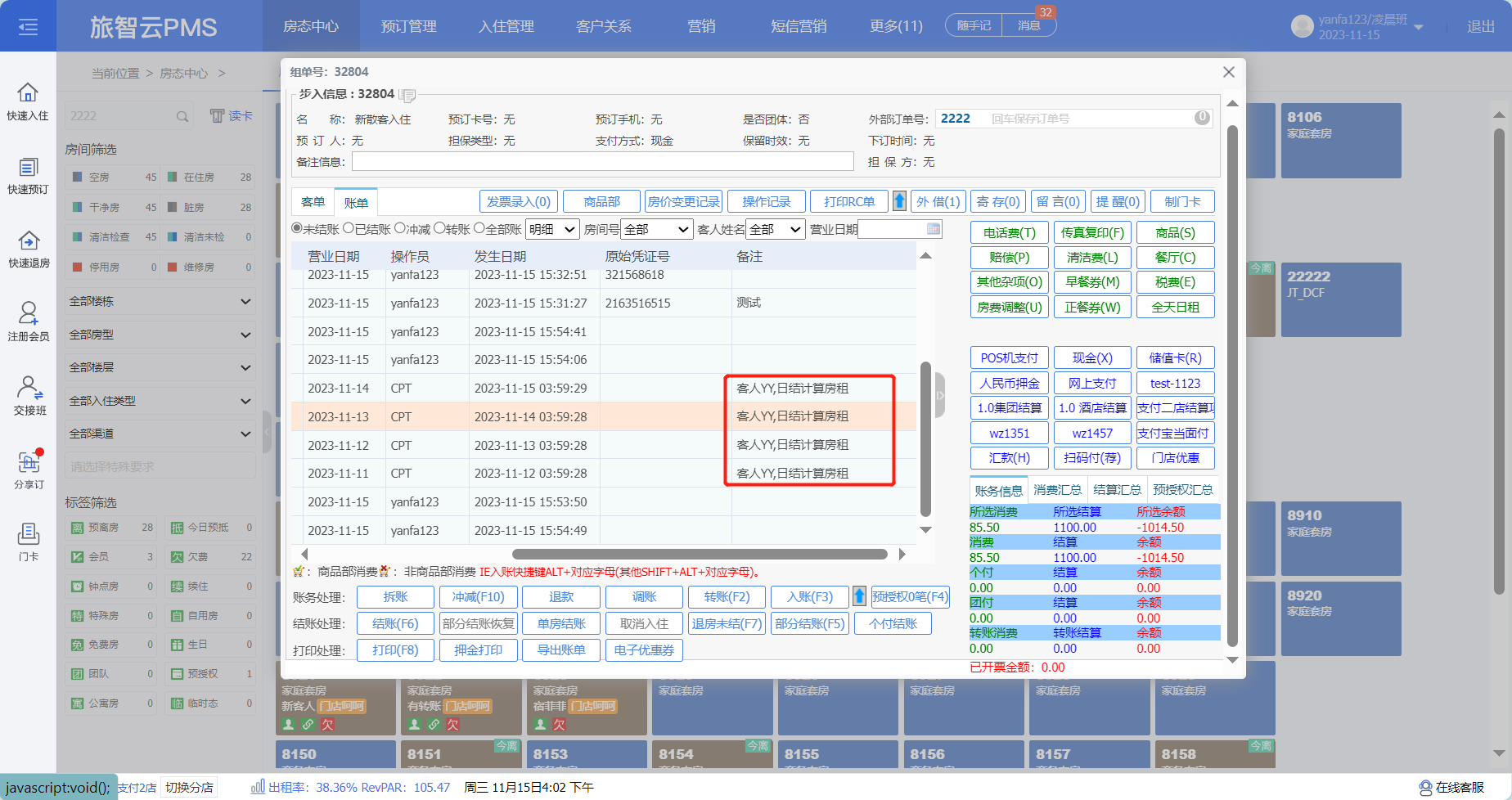Open 快速退房 sidebar icon
The width and height of the screenshot is (1512, 800).
[x=29, y=249]
